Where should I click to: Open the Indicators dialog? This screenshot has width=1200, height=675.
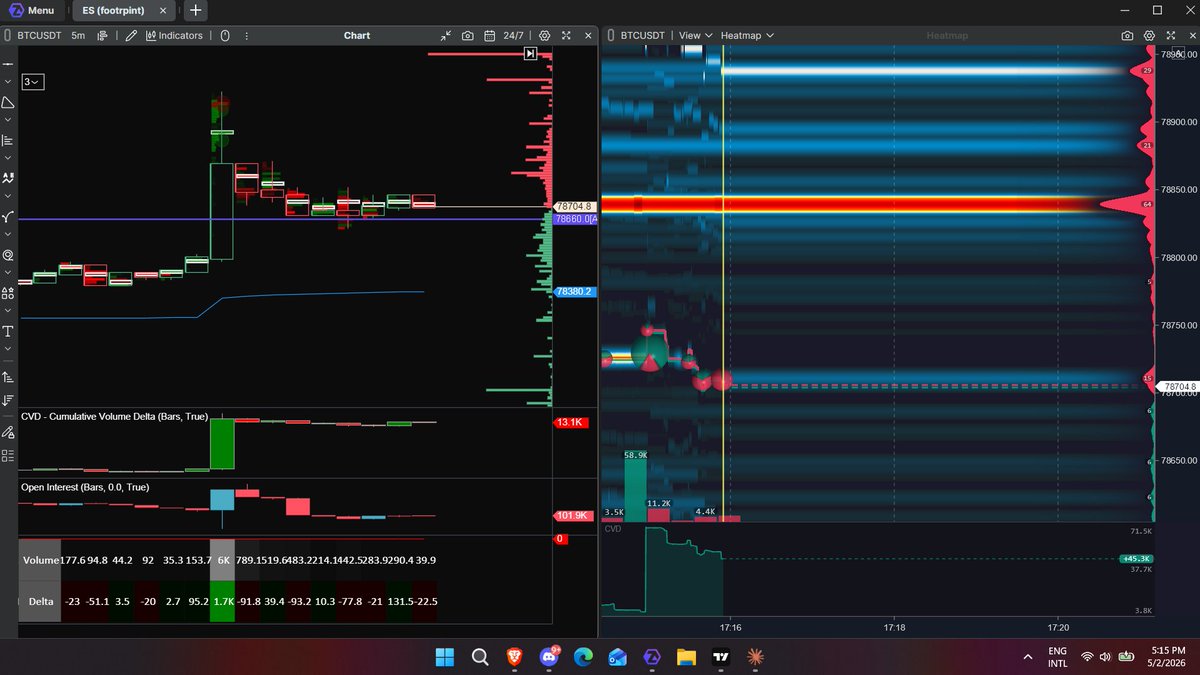(174, 35)
